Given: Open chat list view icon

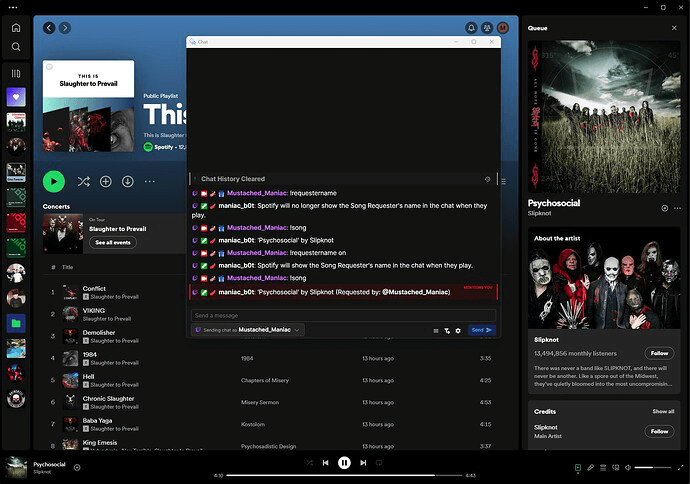Looking at the screenshot, I should point(436,330).
